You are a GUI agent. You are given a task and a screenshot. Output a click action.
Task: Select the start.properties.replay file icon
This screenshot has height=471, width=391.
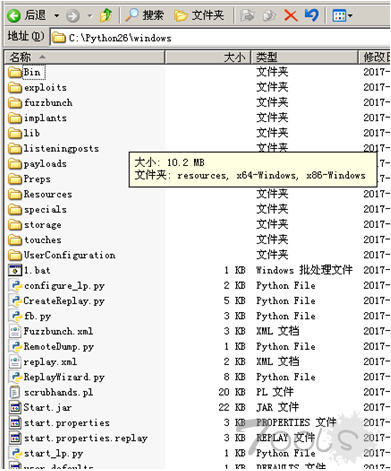point(15,438)
